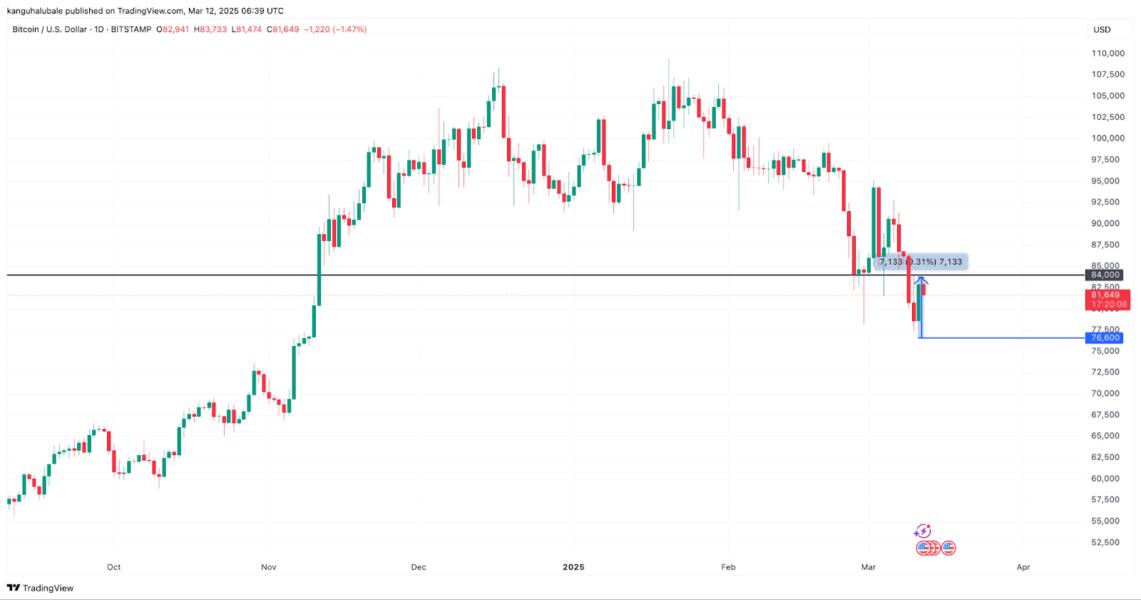
Task: Click the 7,133 price range measurement label
Action: pyautogui.click(x=921, y=262)
